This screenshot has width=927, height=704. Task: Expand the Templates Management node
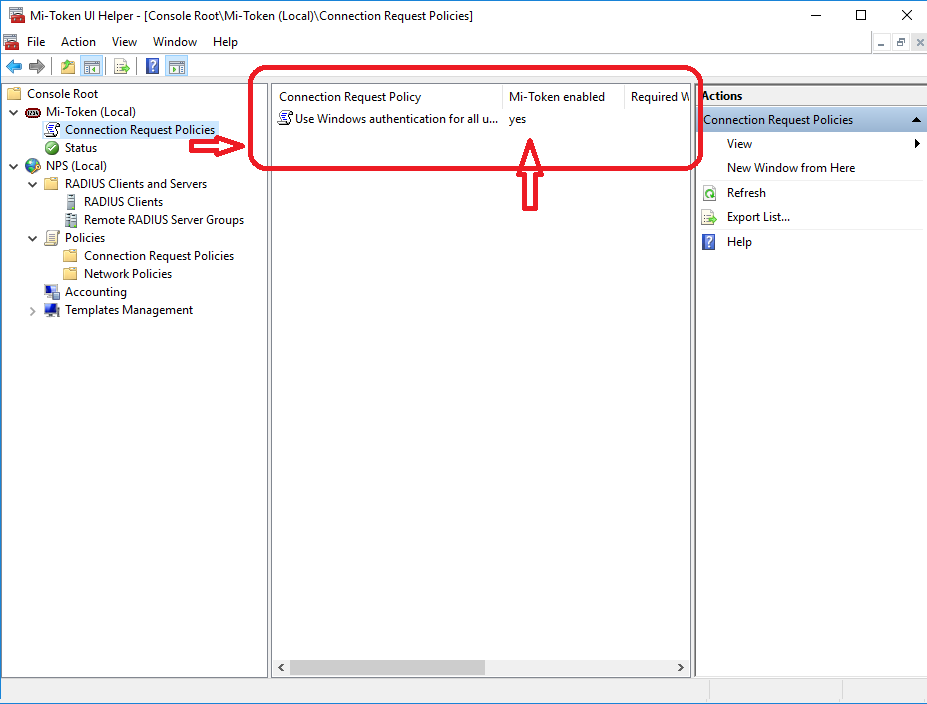[33, 311]
